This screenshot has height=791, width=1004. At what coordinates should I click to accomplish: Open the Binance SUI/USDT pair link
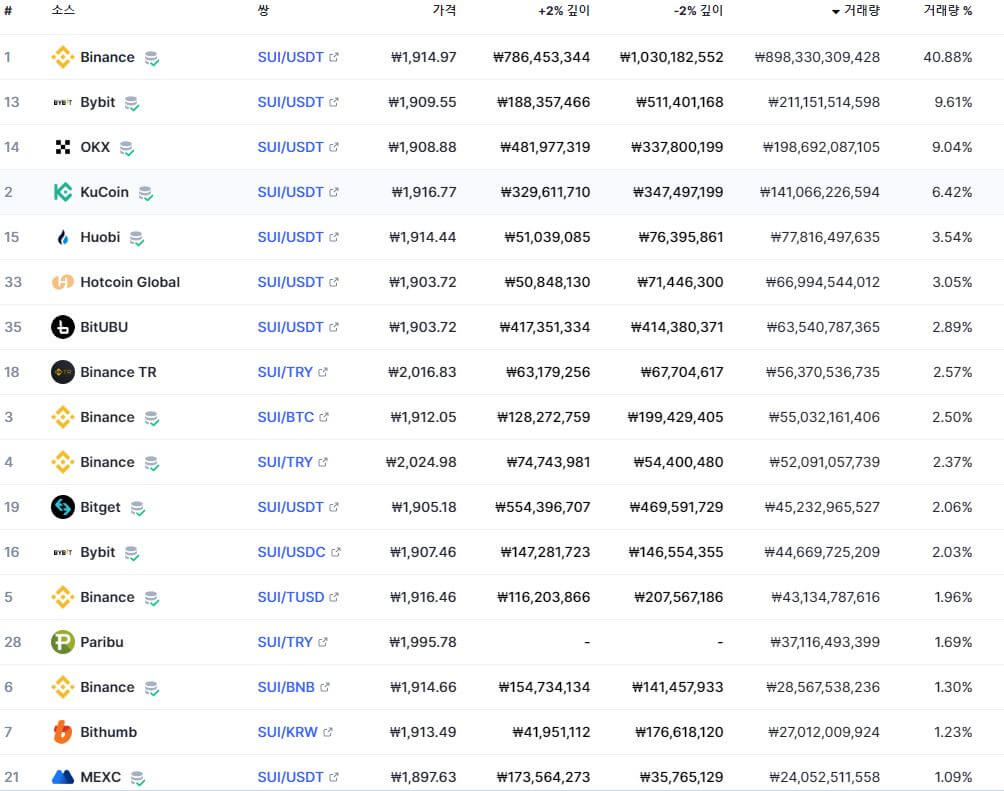pos(291,57)
